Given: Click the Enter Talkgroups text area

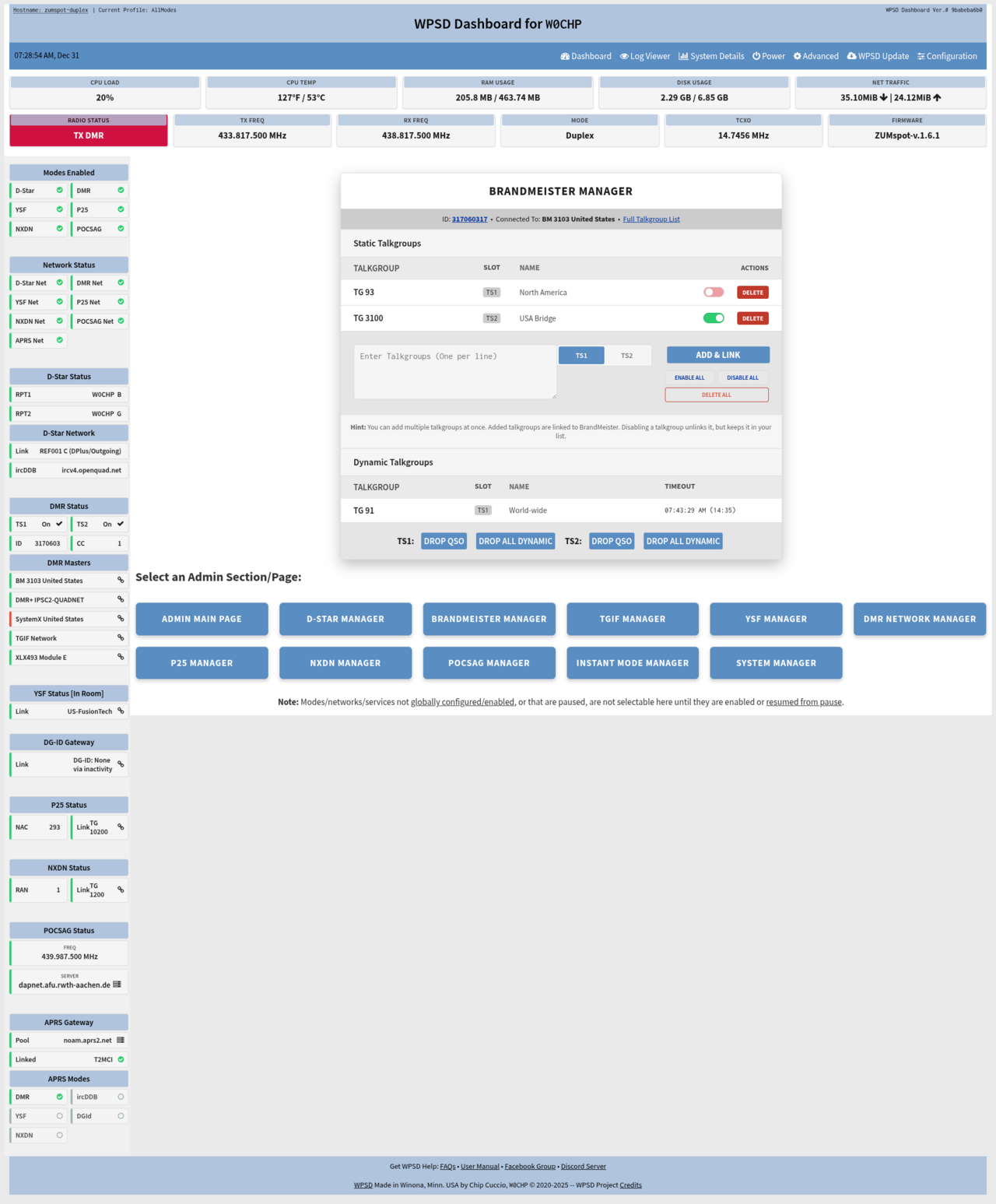Looking at the screenshot, I should tap(455, 372).
